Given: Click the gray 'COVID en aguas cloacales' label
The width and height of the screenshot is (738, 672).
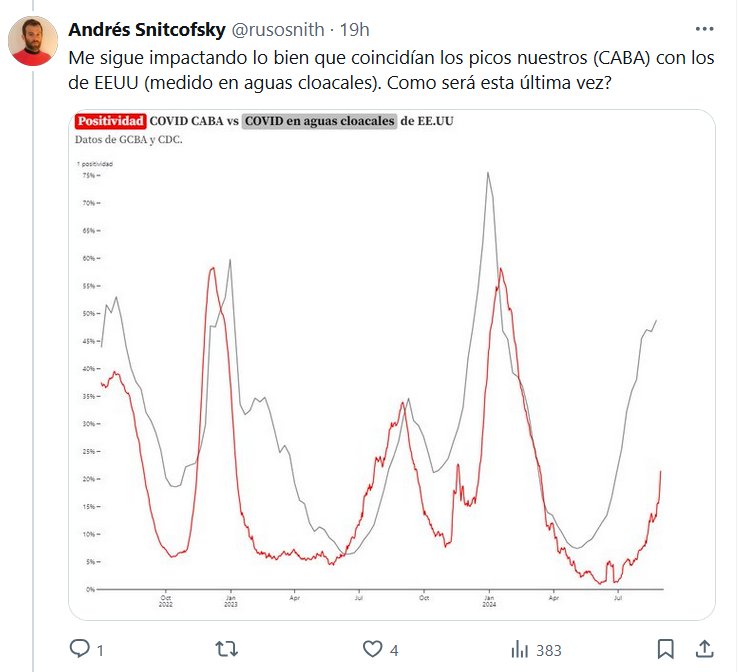Looking at the screenshot, I should 319,122.
